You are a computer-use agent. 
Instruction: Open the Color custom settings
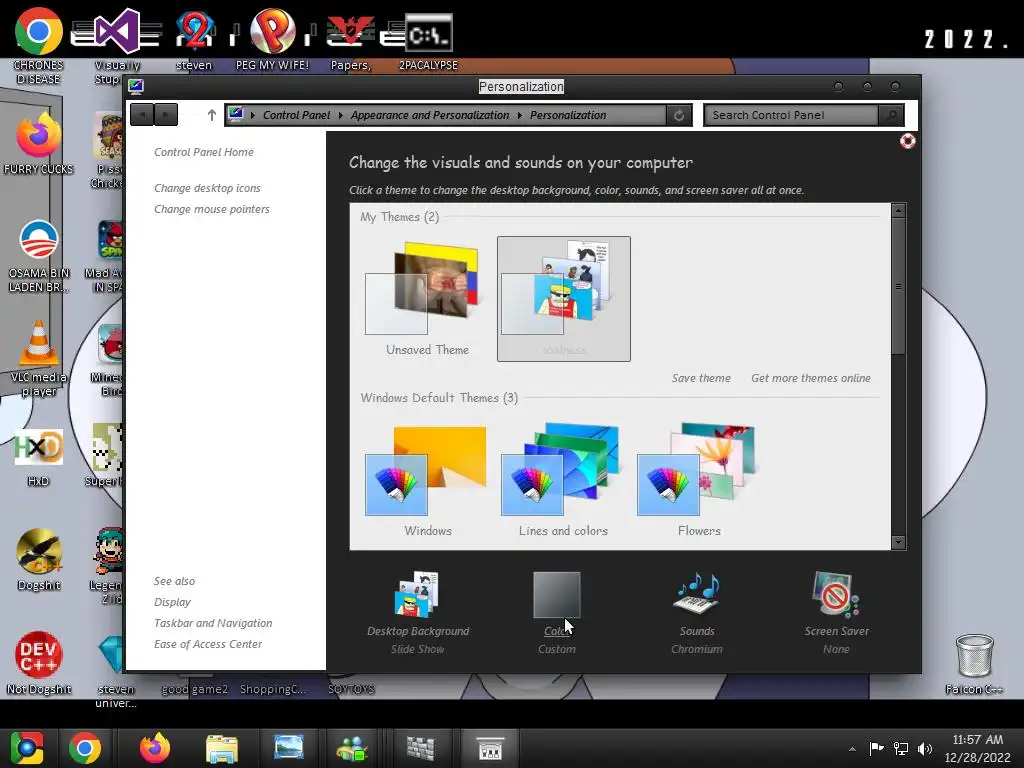pyautogui.click(x=556, y=613)
